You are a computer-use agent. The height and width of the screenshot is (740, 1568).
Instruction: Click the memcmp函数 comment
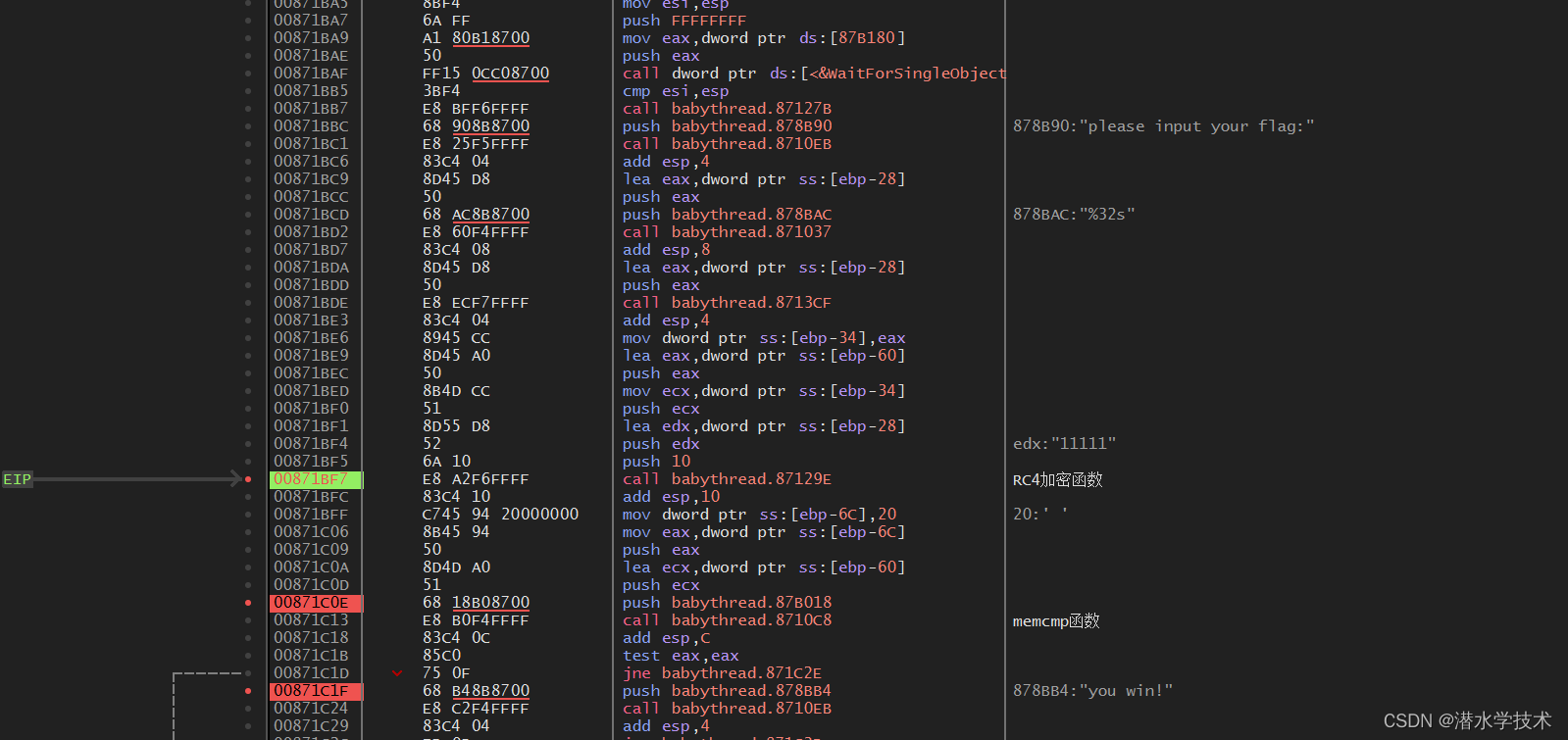pyautogui.click(x=1056, y=620)
